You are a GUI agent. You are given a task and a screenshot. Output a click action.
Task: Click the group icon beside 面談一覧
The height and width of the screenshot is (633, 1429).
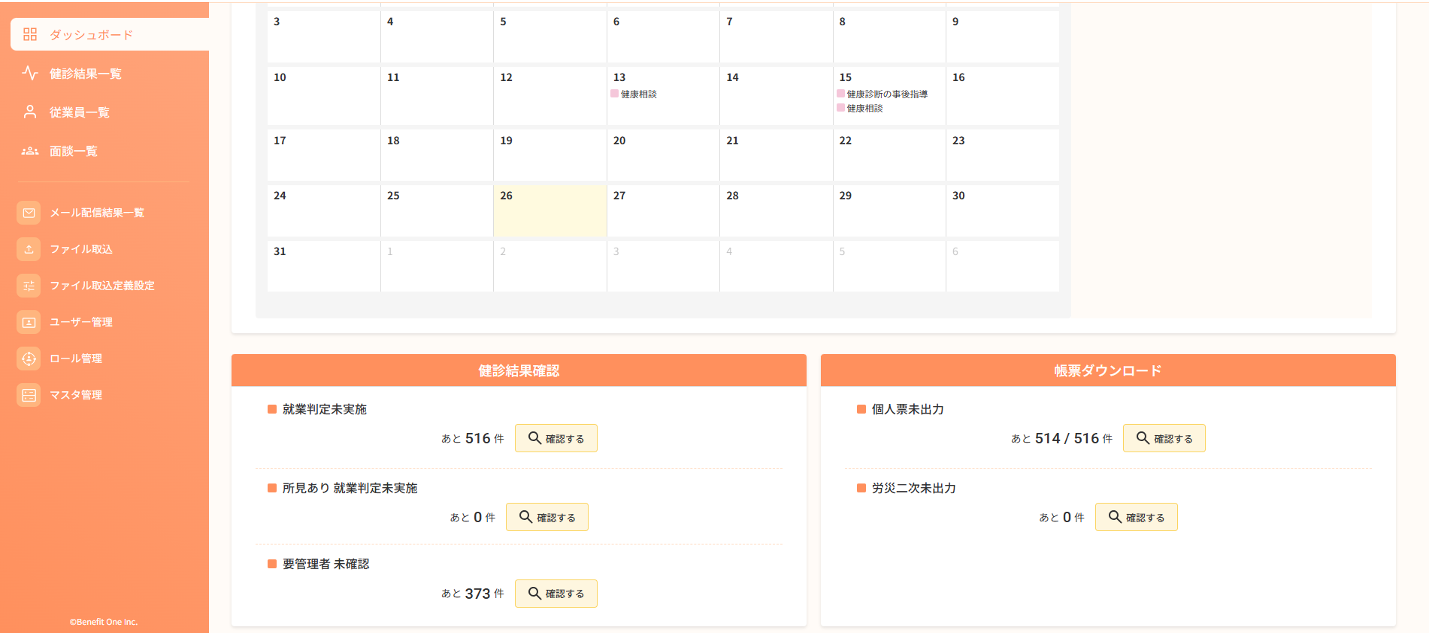click(x=30, y=151)
